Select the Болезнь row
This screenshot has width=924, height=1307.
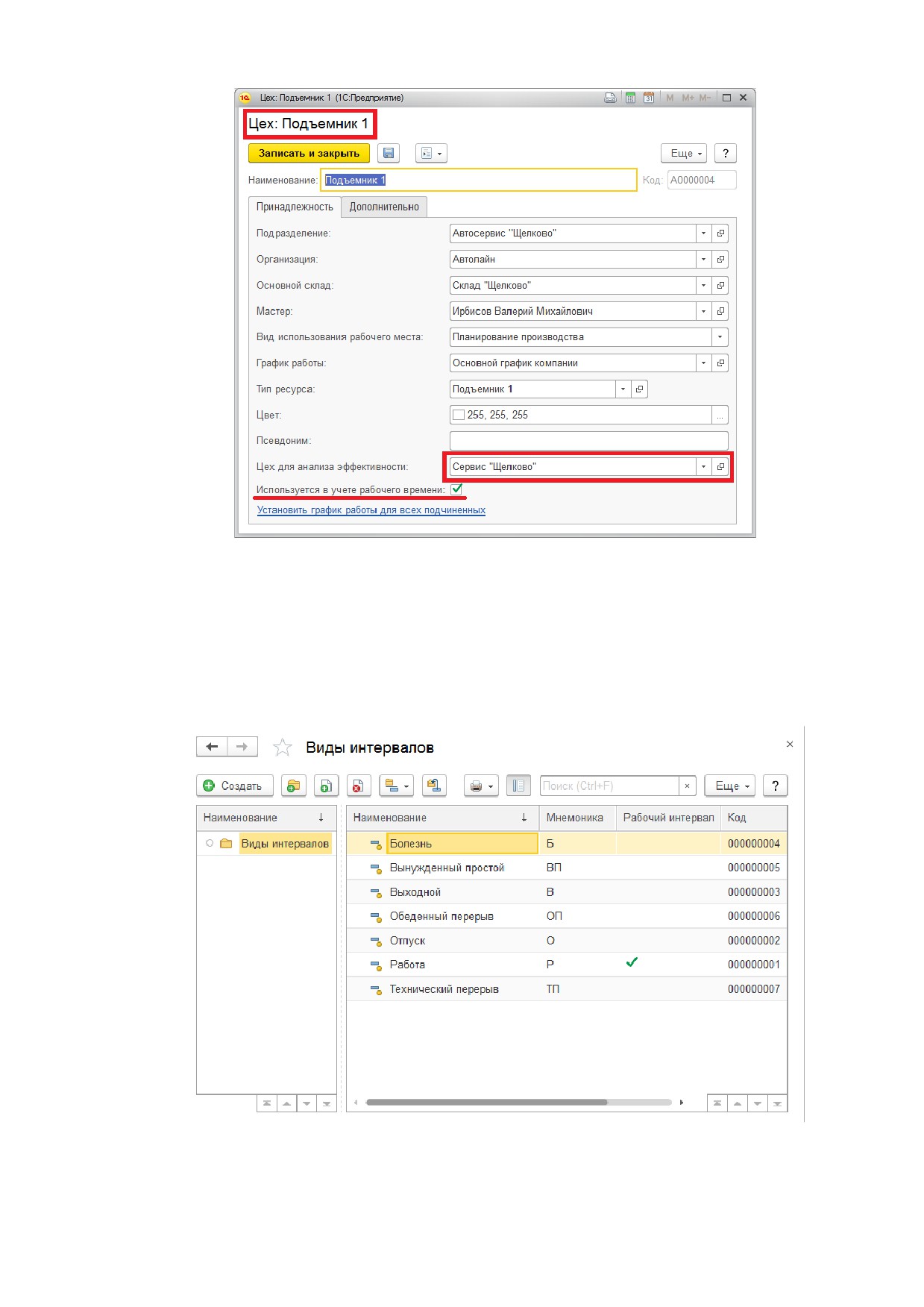point(567,844)
